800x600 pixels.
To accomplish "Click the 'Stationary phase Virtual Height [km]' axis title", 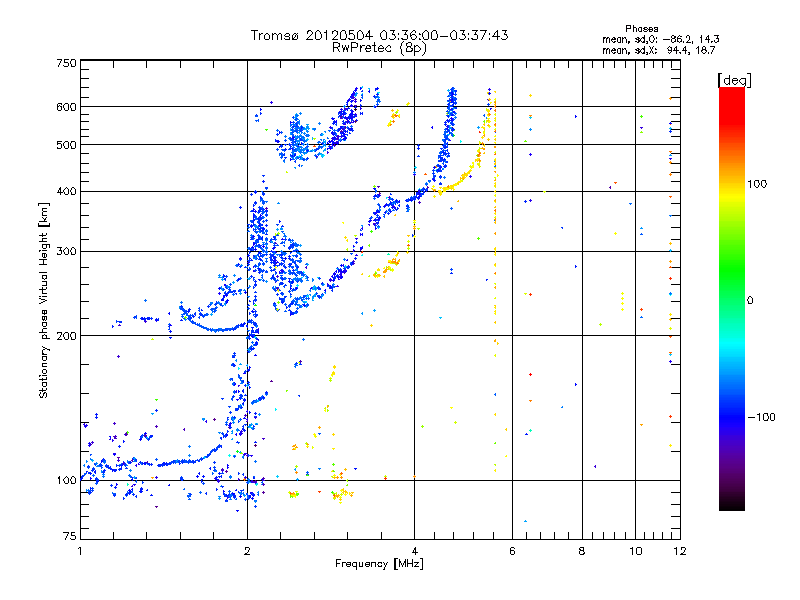I will tap(43, 300).
